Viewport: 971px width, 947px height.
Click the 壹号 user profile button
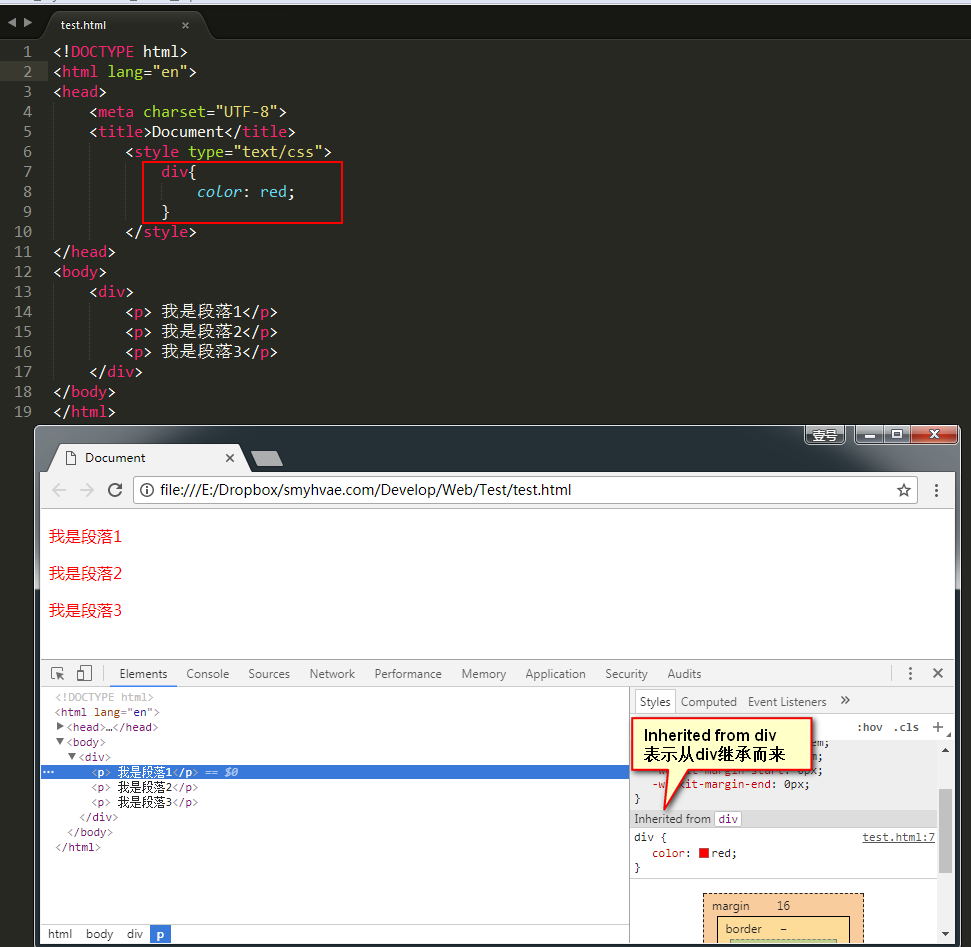[x=824, y=435]
